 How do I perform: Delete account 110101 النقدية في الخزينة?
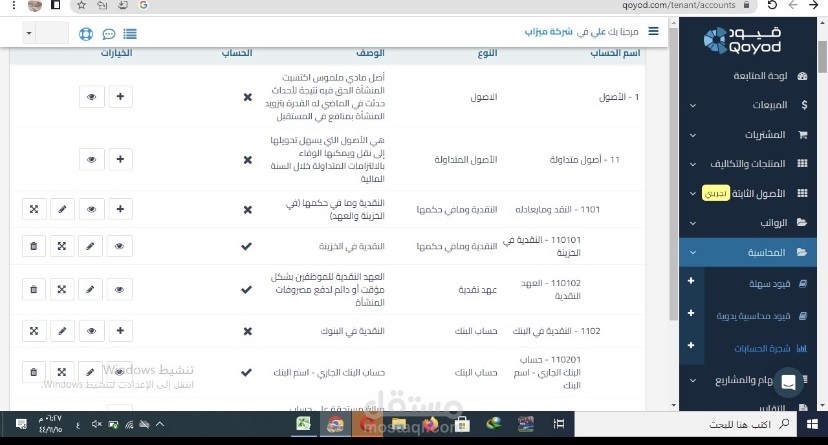[34, 246]
